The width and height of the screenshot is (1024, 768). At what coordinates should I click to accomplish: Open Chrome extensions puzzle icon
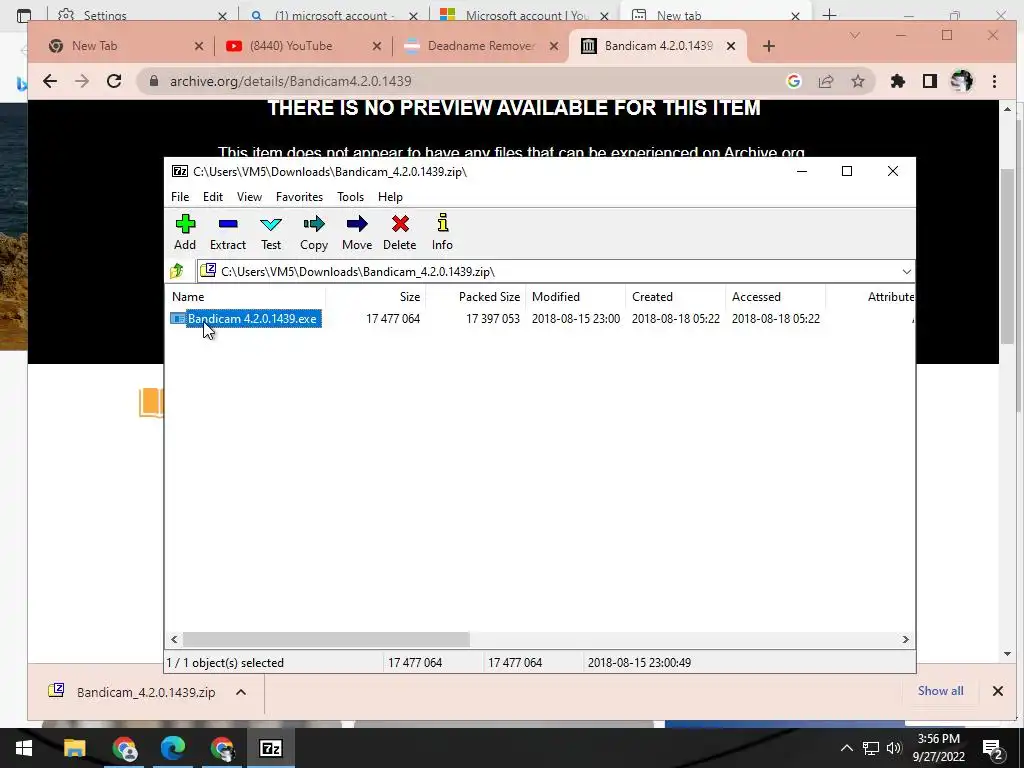898,81
